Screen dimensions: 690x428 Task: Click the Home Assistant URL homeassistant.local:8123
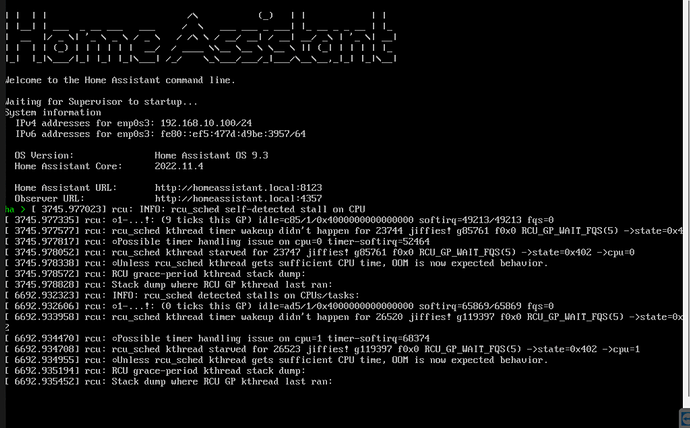(238, 188)
